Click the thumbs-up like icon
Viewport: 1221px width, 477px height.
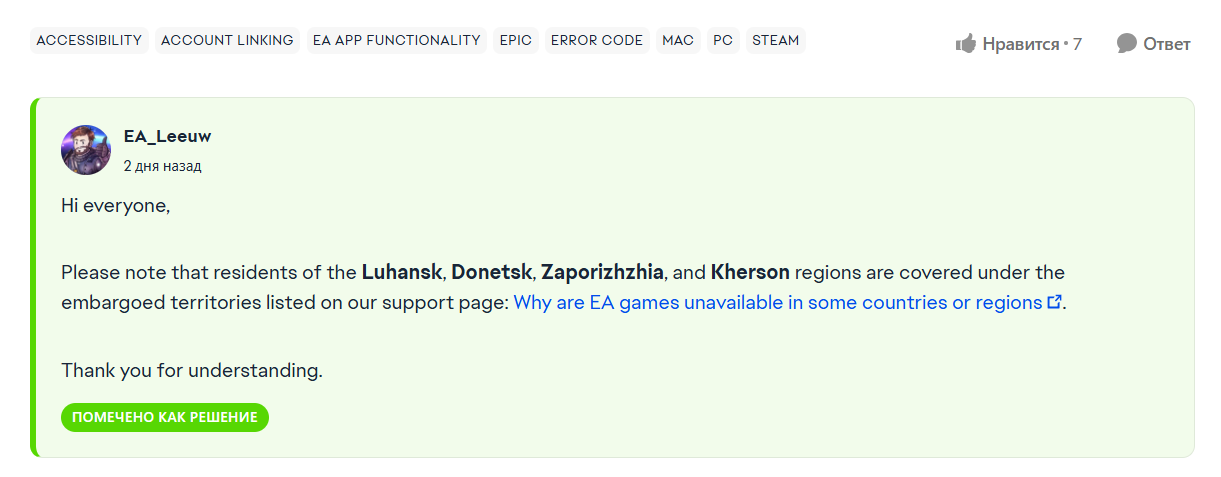[965, 43]
